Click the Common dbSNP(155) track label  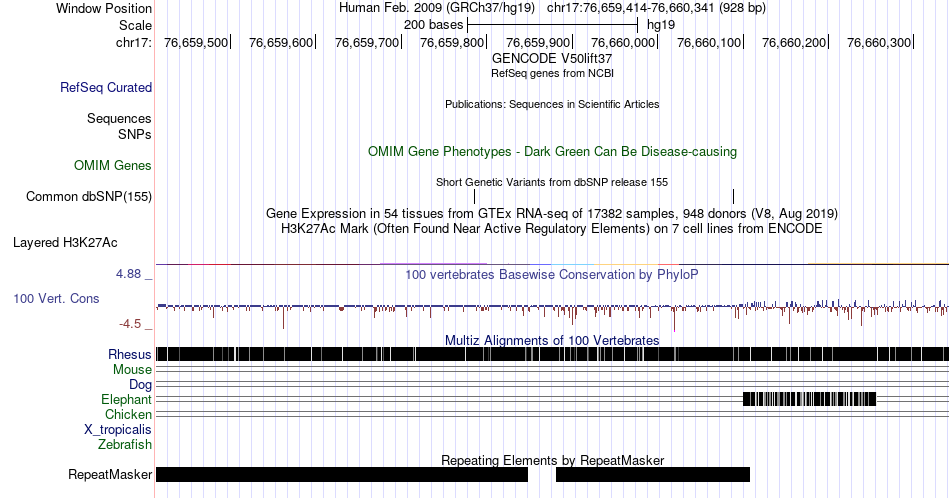[88, 196]
